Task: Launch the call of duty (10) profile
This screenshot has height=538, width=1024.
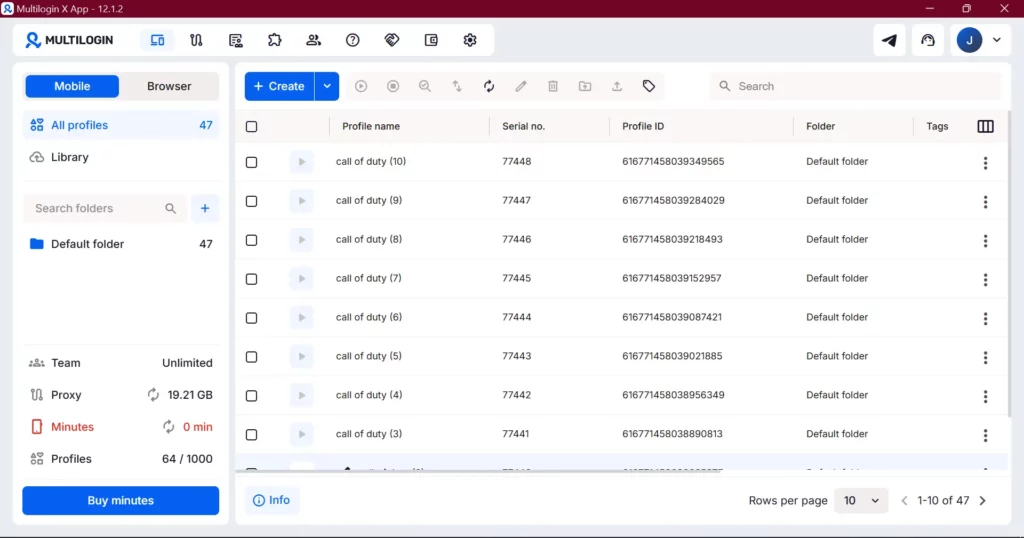Action: point(301,162)
